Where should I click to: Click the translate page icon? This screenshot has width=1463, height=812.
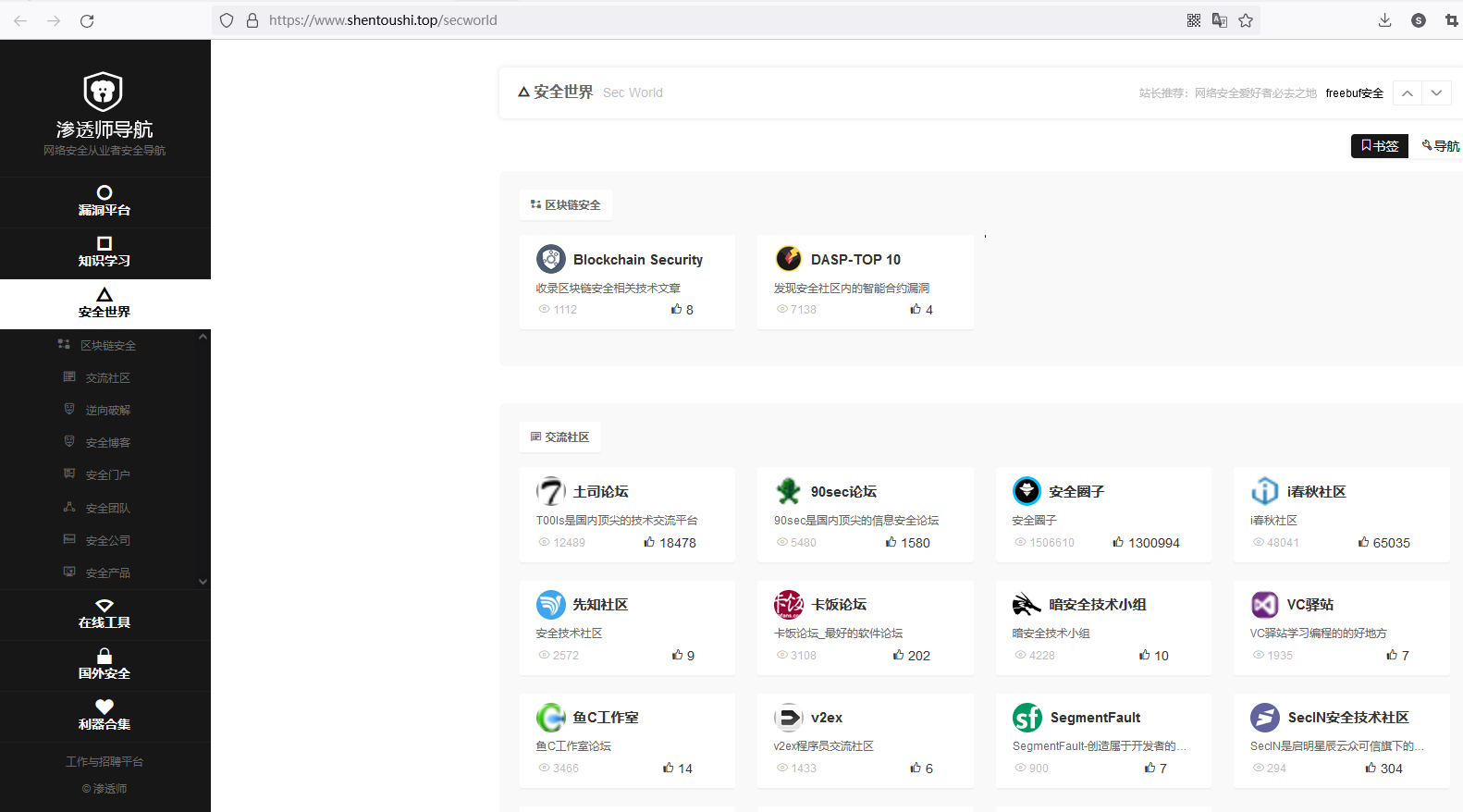tap(1220, 20)
